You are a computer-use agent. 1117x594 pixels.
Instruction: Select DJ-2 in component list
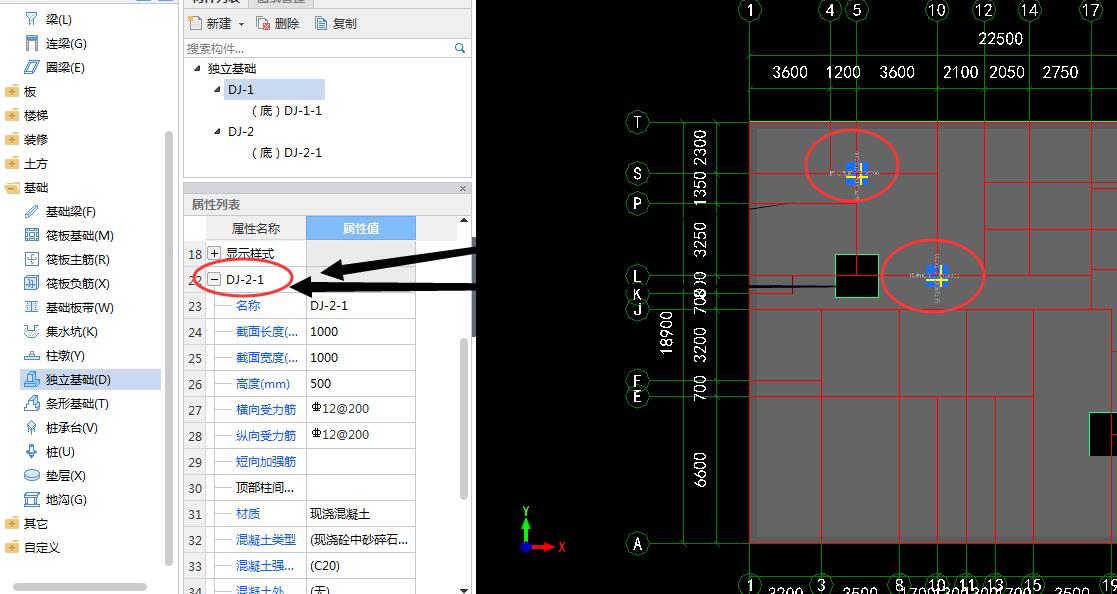[241, 132]
